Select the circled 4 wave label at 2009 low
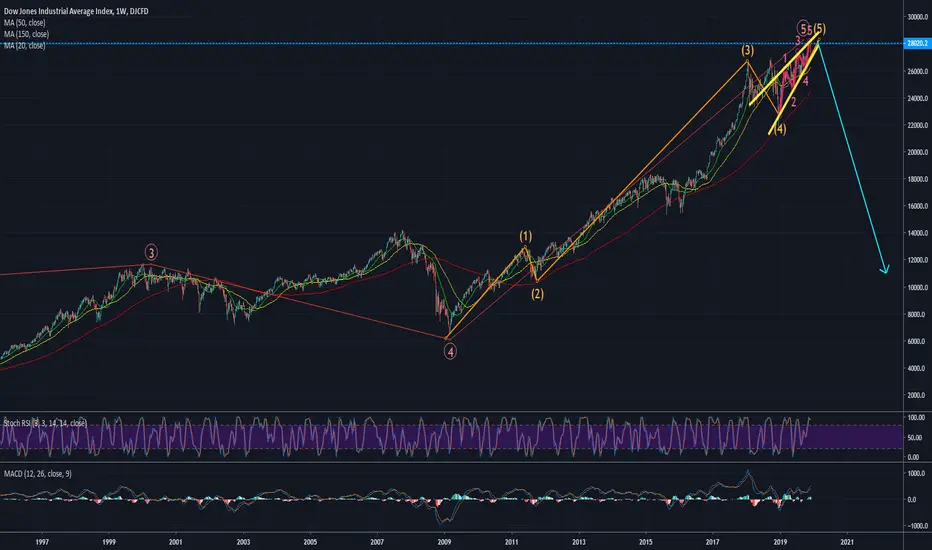The height and width of the screenshot is (550, 932). click(x=450, y=352)
